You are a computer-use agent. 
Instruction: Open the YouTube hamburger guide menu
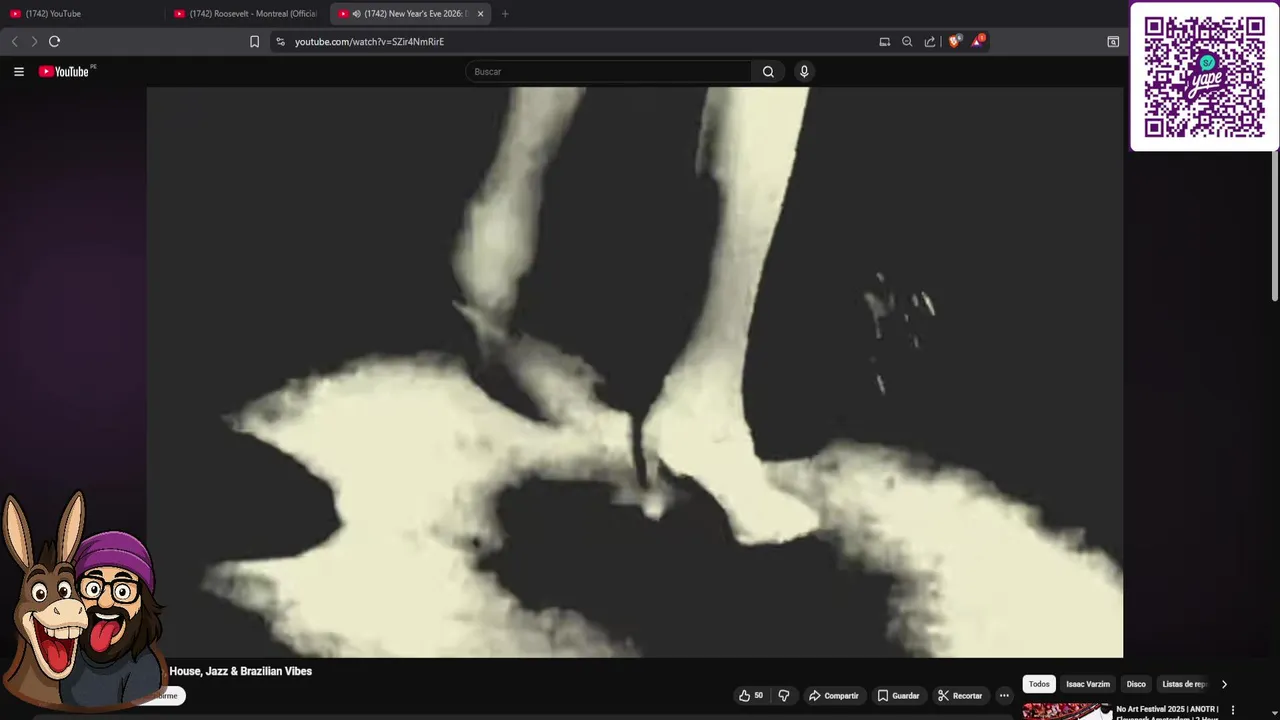tap(18, 71)
